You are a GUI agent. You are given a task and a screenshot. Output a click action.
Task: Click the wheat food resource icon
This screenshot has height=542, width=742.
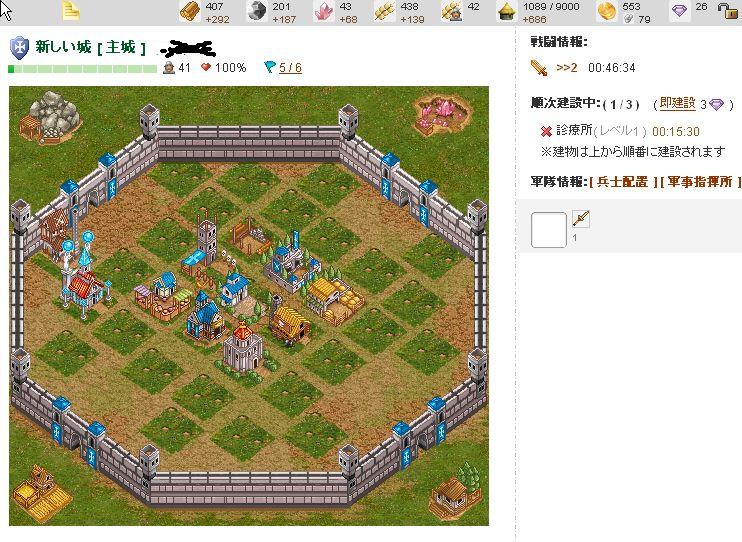point(384,11)
